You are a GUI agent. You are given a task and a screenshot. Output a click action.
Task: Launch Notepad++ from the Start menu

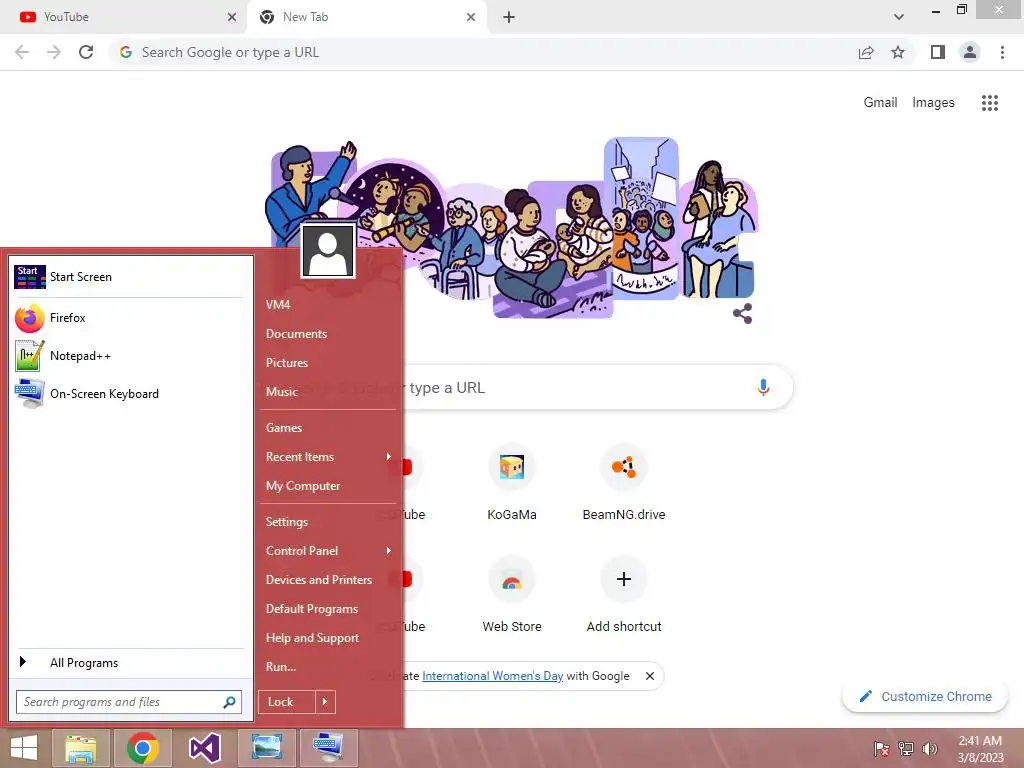tap(129, 356)
